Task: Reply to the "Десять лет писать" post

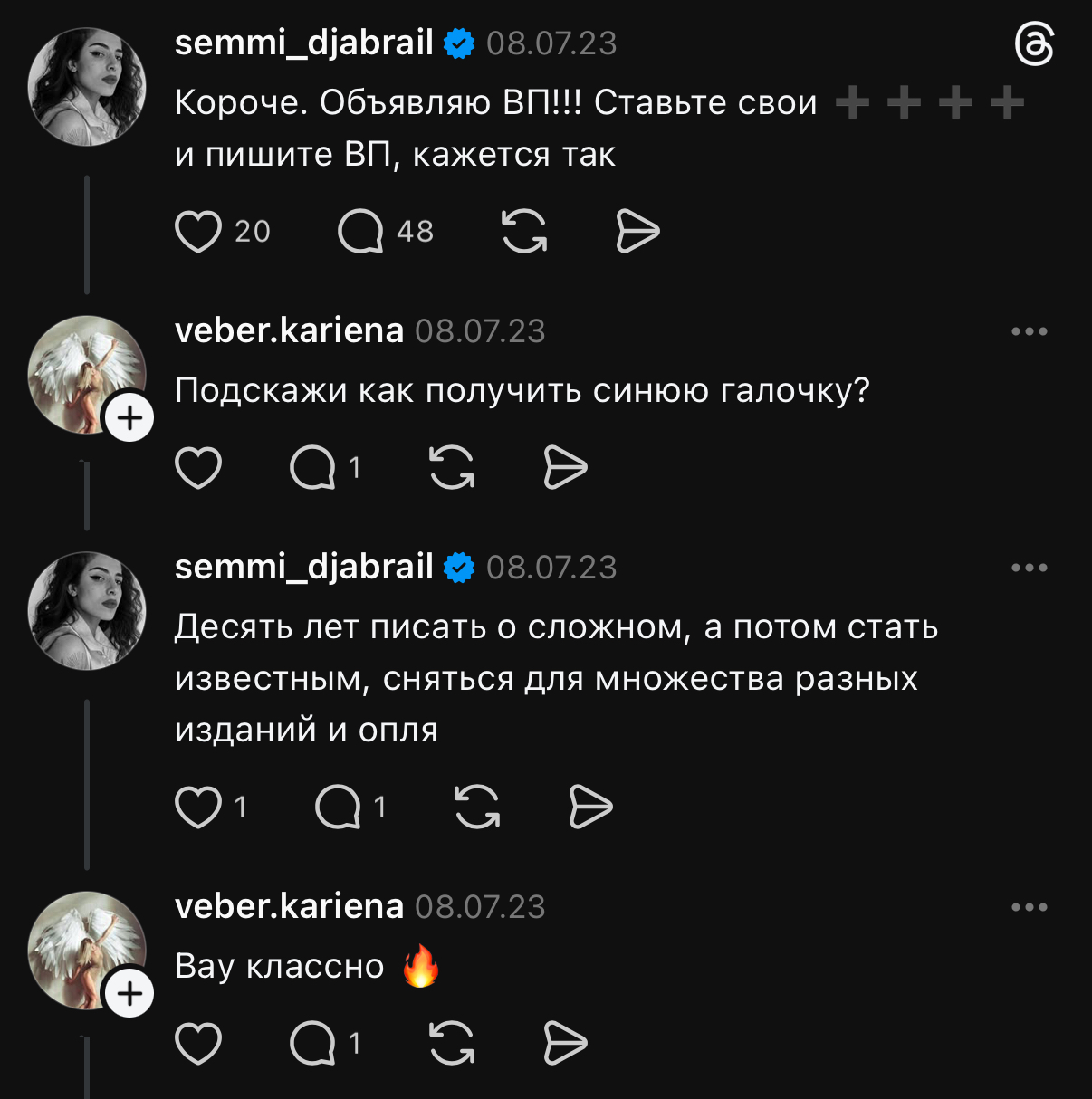Action: click(339, 807)
